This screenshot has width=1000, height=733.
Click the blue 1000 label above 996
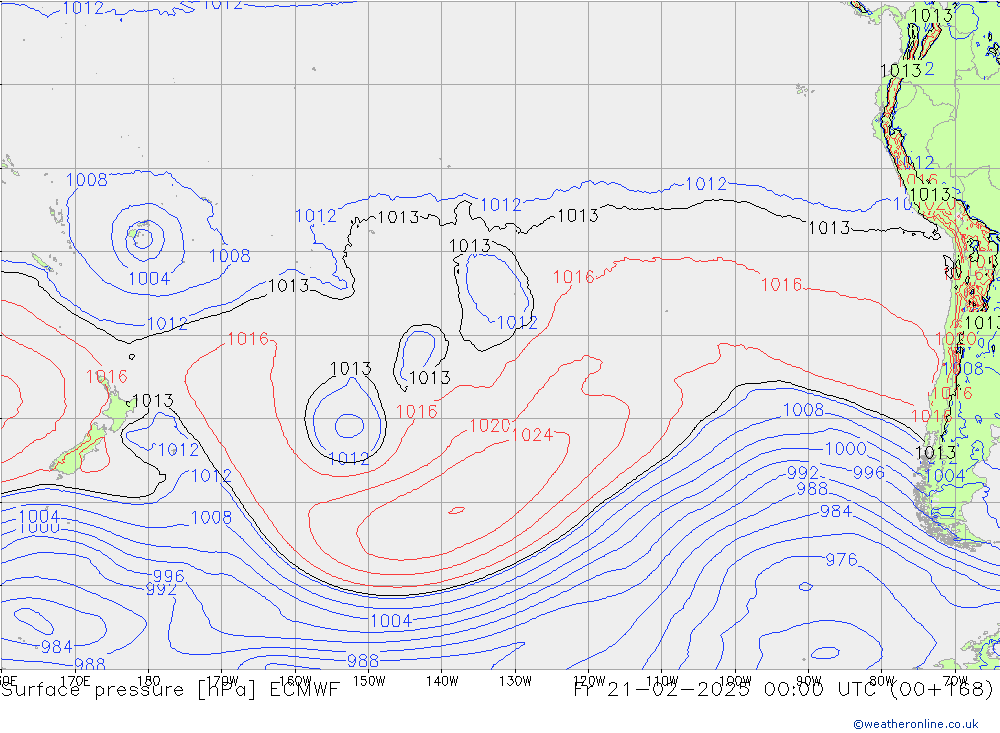point(846,448)
